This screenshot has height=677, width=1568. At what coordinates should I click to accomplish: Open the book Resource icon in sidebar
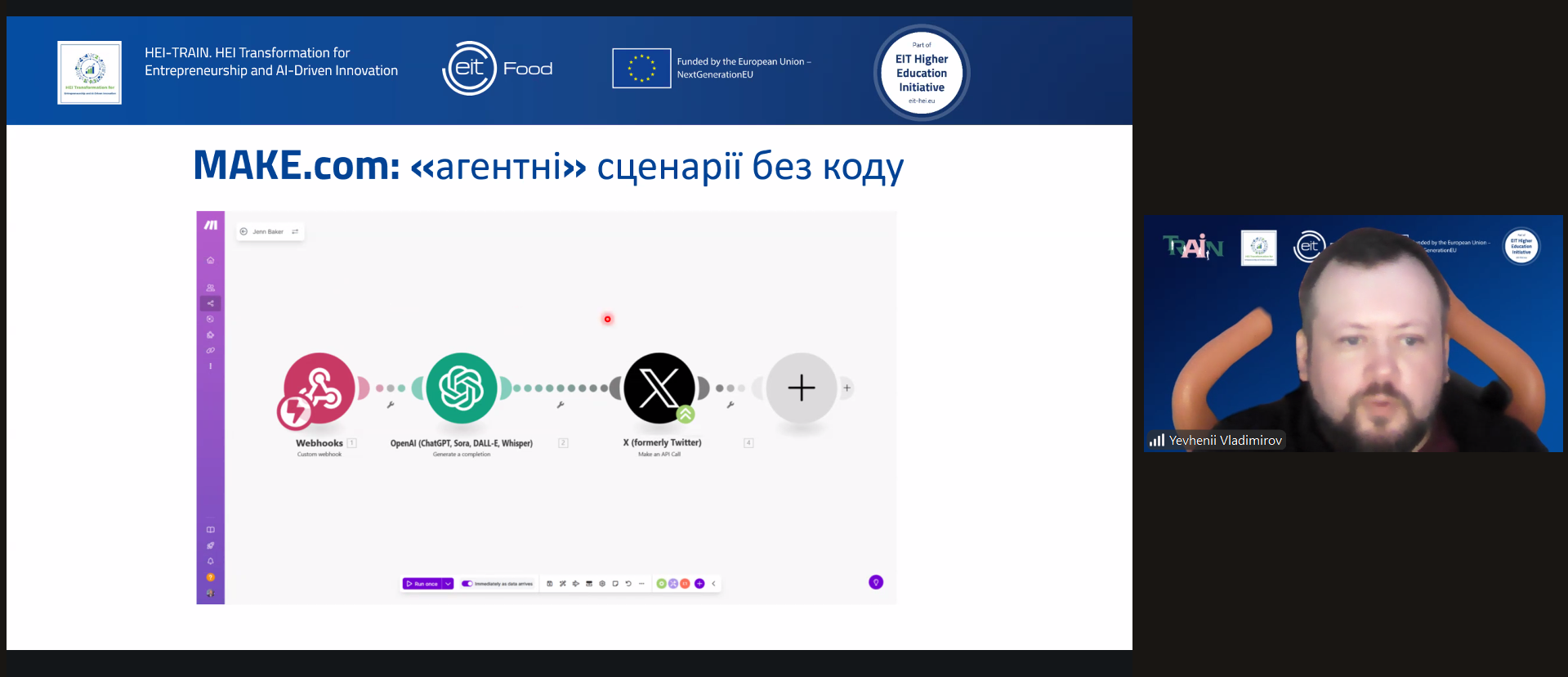click(x=211, y=530)
